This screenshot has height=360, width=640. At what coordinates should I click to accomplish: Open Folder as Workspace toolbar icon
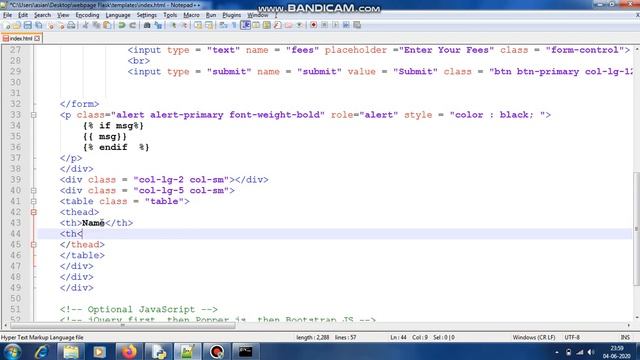(x=289, y=25)
